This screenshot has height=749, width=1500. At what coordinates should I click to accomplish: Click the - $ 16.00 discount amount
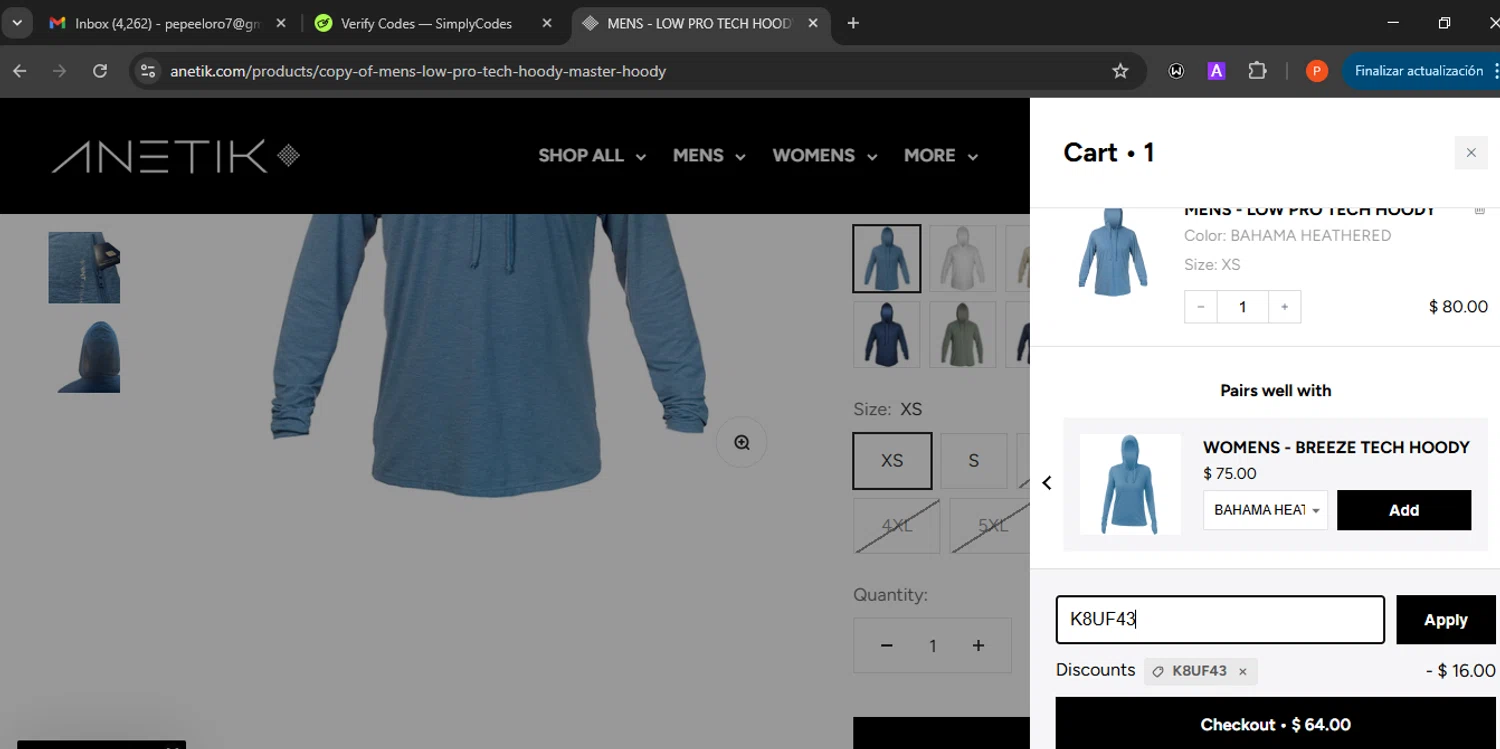click(1460, 671)
